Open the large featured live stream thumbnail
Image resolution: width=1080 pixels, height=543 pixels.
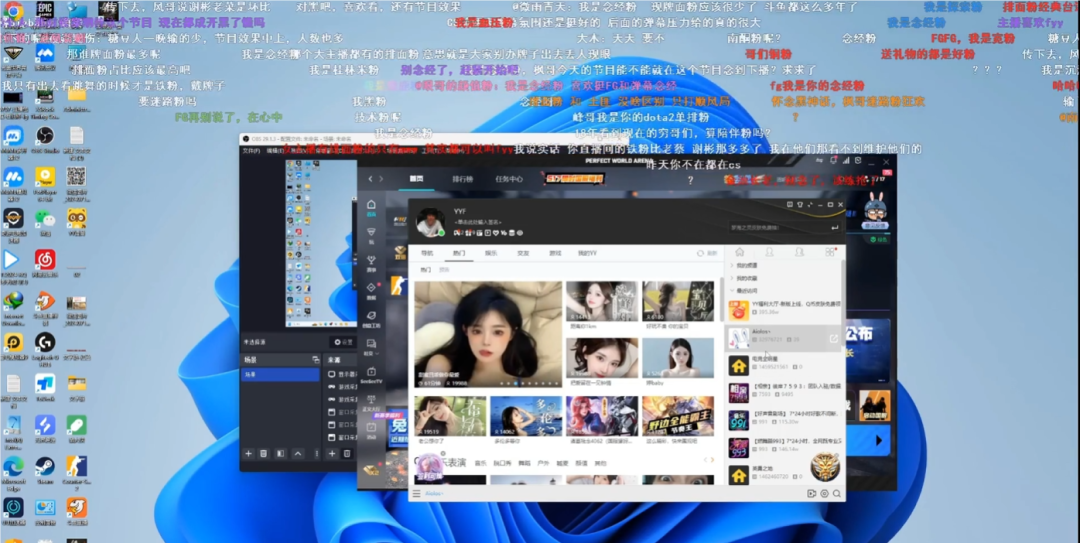click(x=488, y=334)
